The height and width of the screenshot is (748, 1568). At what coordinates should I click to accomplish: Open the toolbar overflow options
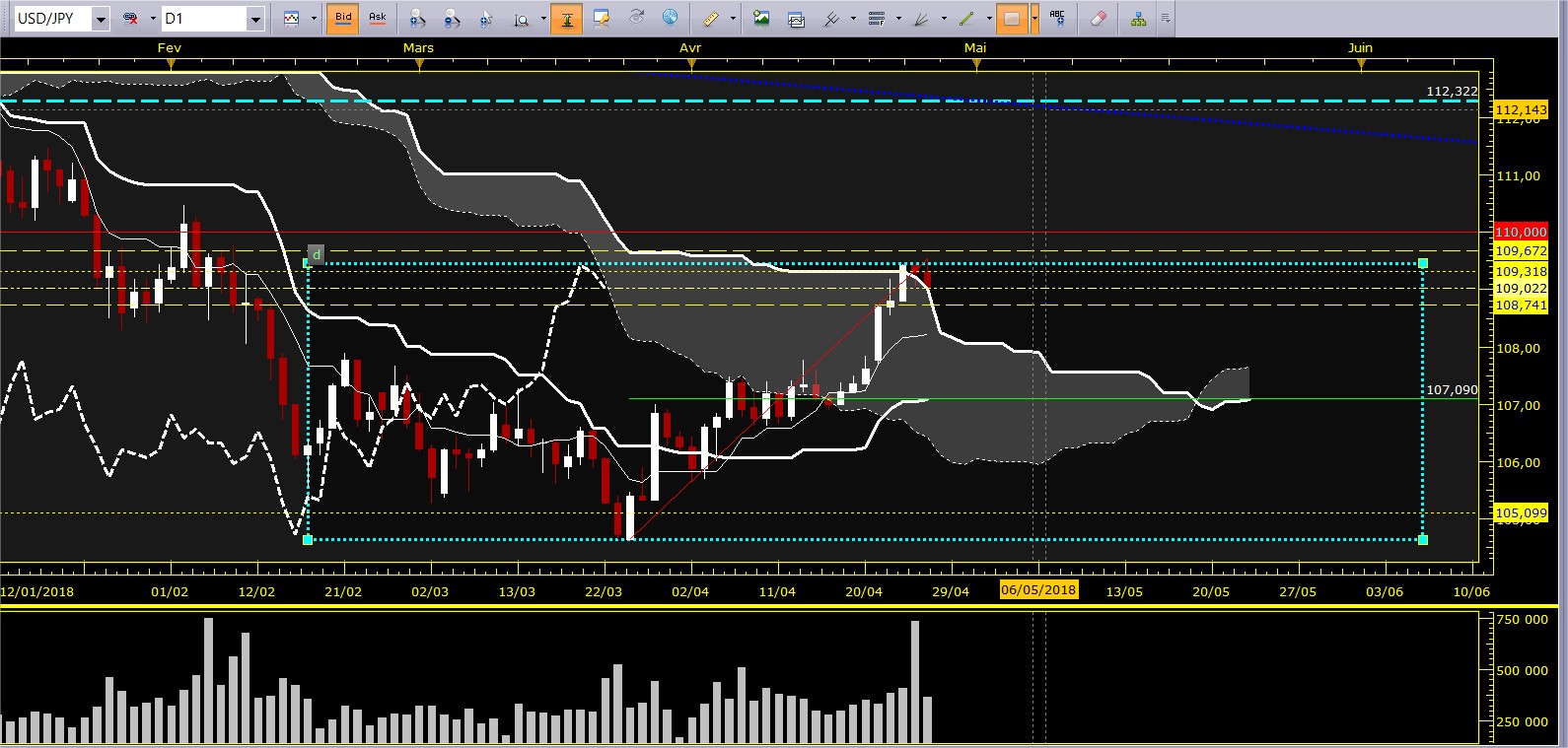[x=1166, y=19]
